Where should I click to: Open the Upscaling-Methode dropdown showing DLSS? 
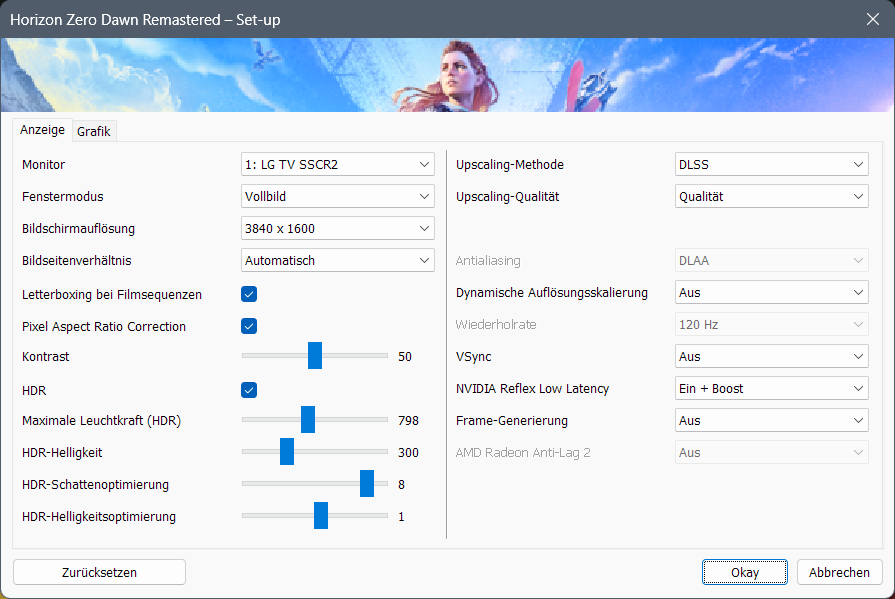point(771,164)
